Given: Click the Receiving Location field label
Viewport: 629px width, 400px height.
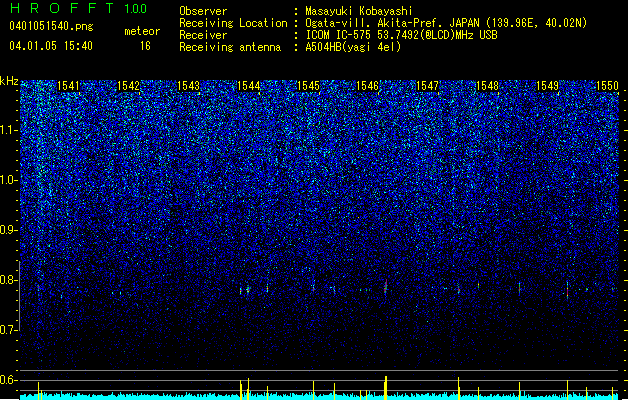Looking at the screenshot, I should pyautogui.click(x=233, y=23).
